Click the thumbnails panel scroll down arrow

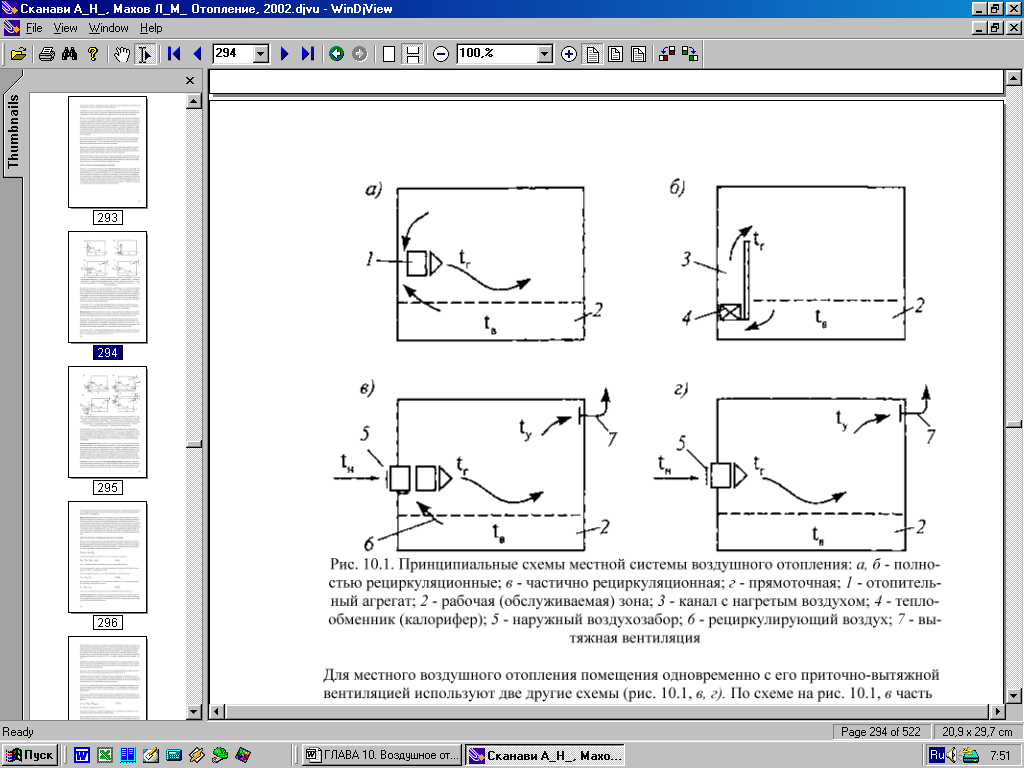click(x=194, y=712)
